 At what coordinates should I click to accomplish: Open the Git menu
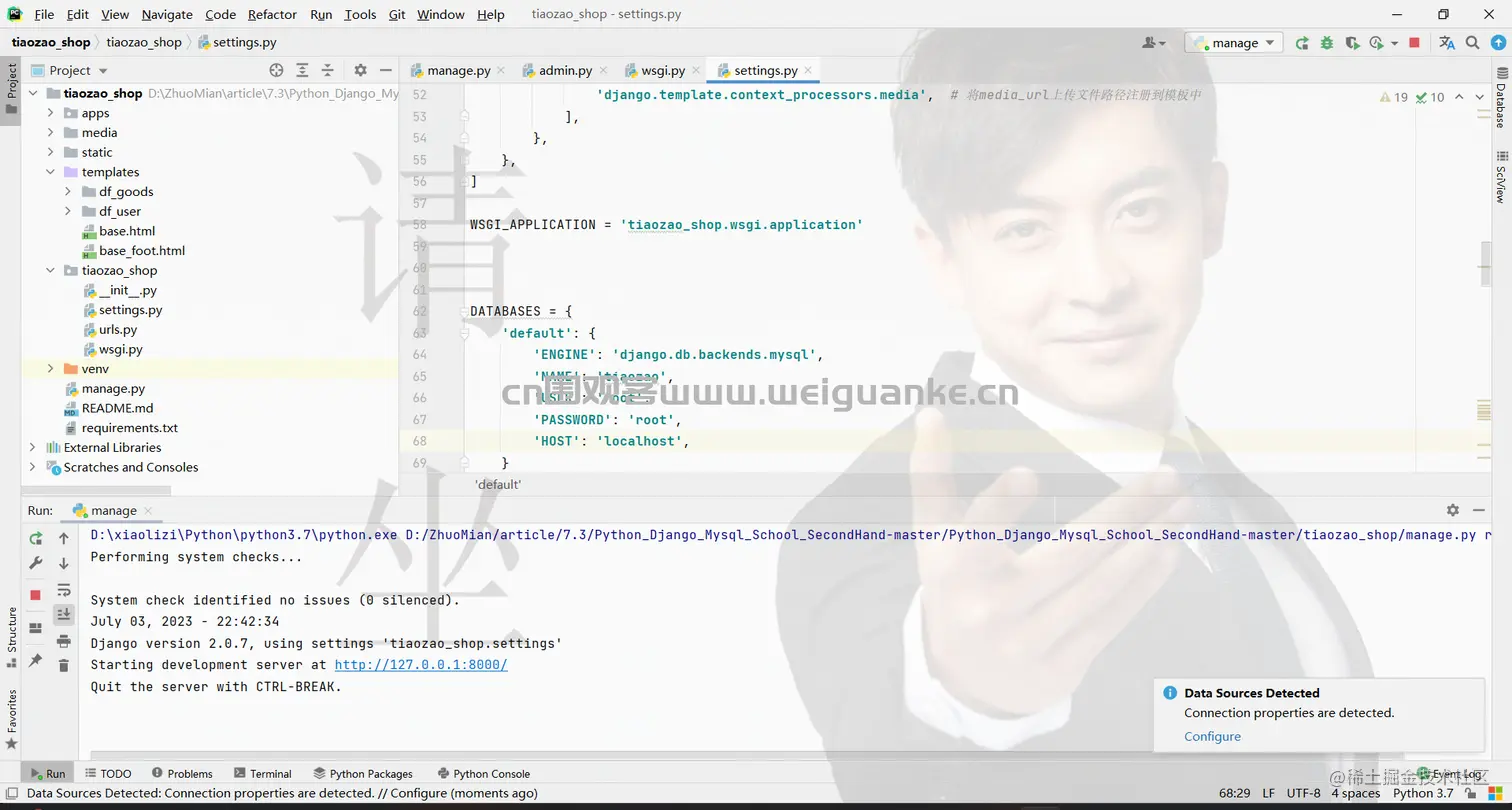click(x=397, y=14)
